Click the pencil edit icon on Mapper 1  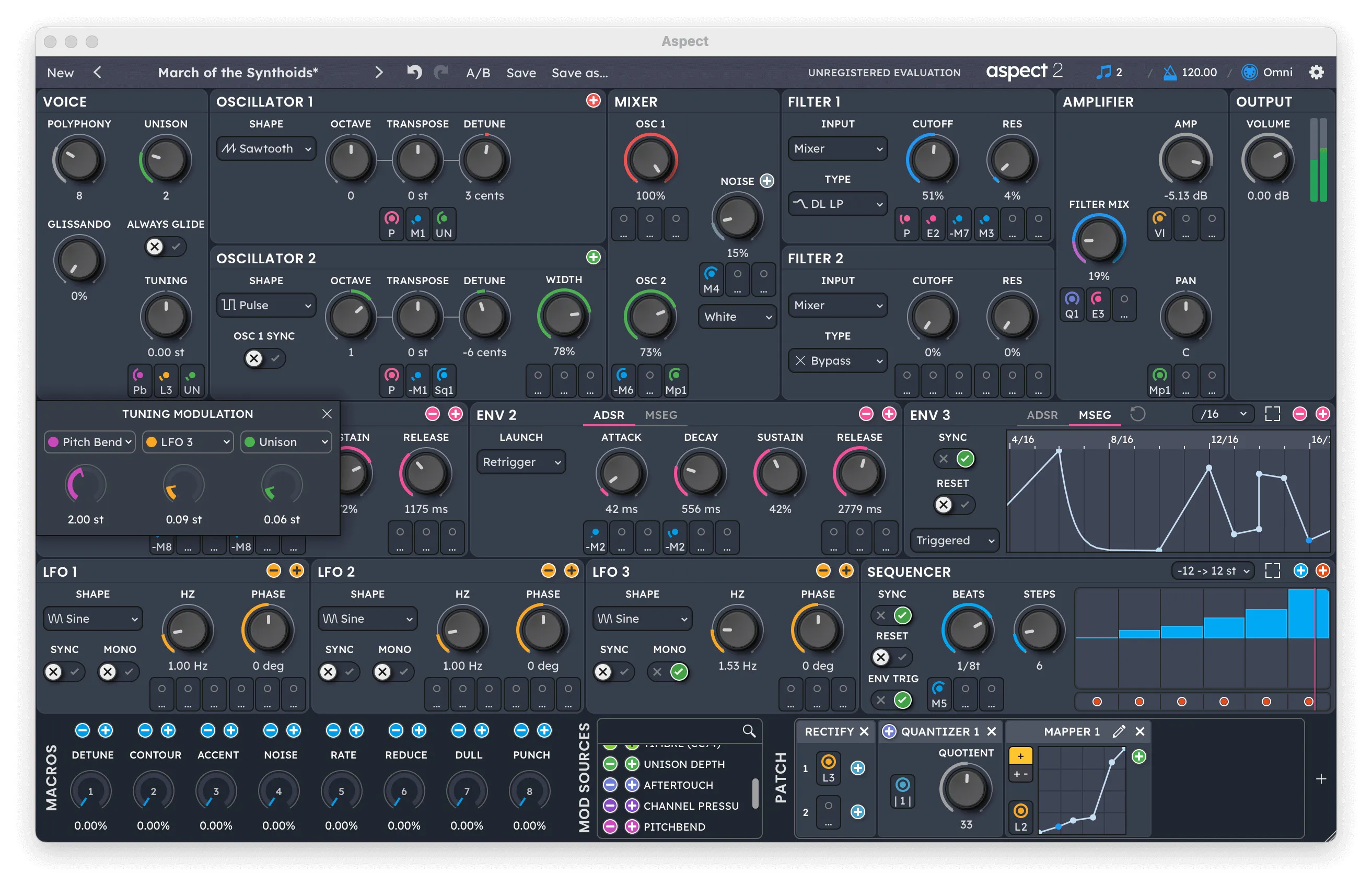pyautogui.click(x=1119, y=731)
